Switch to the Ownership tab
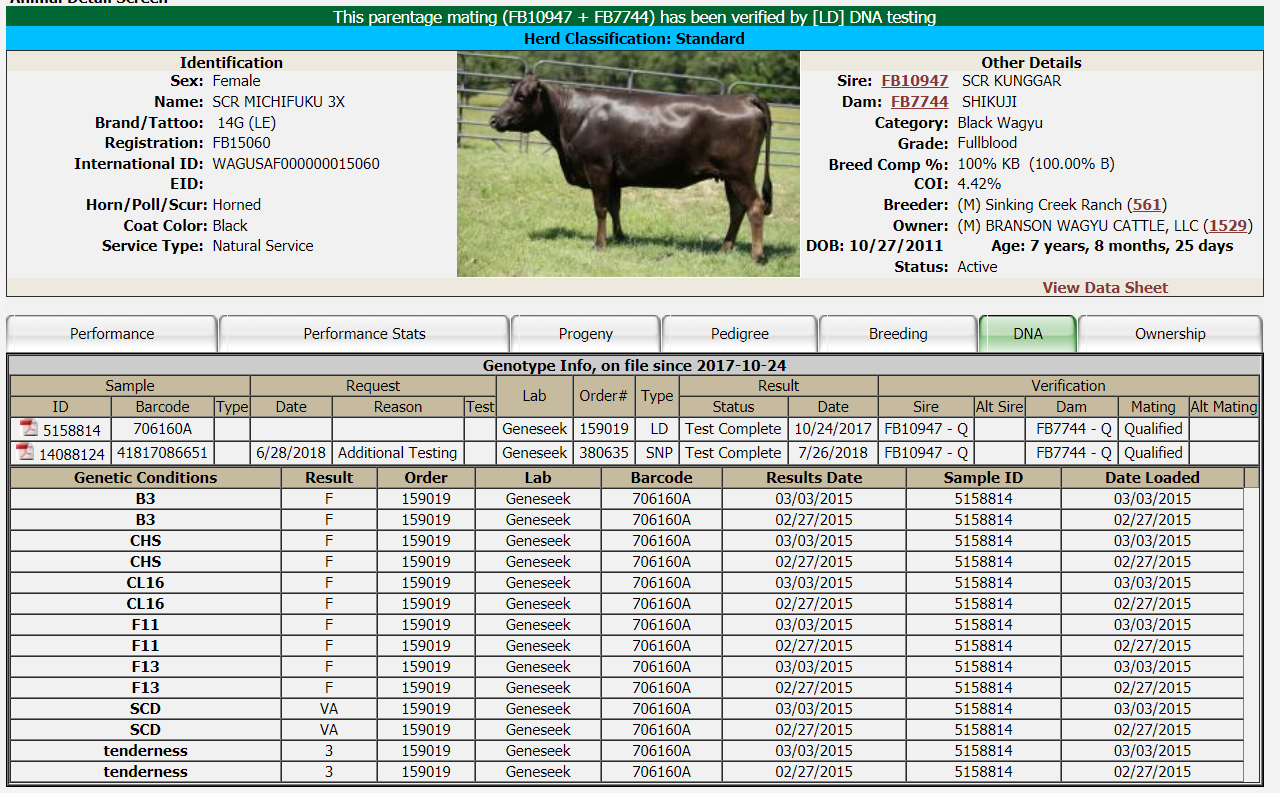The height and width of the screenshot is (793, 1280). (1170, 334)
